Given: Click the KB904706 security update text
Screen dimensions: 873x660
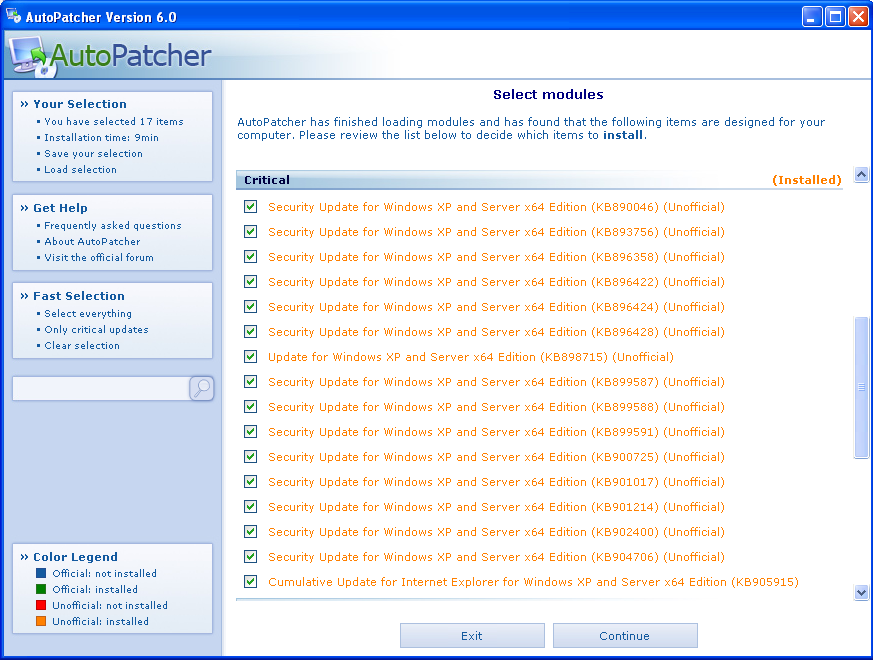Looking at the screenshot, I should [496, 557].
